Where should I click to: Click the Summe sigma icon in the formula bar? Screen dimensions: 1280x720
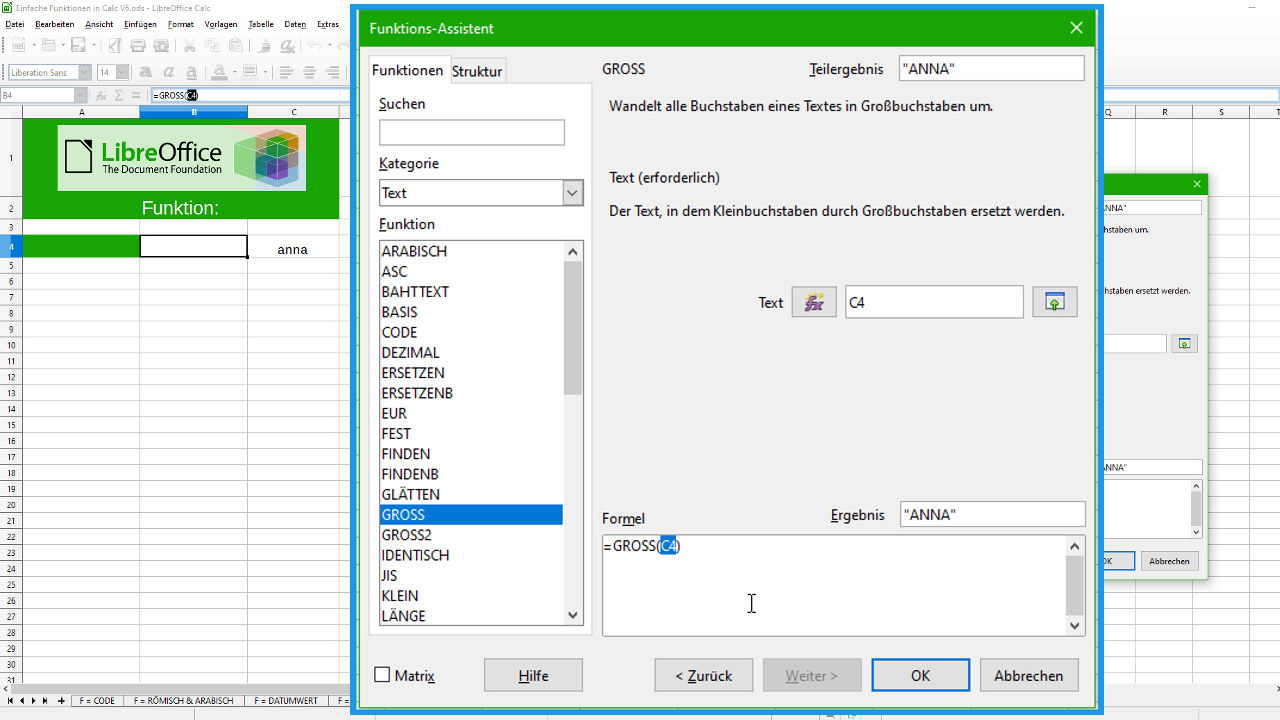[118, 95]
